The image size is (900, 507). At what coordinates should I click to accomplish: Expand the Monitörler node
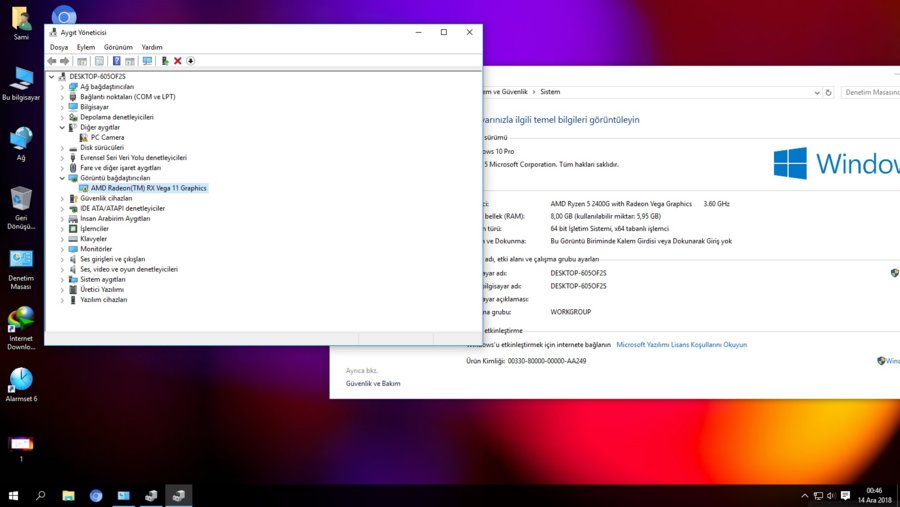[62, 249]
